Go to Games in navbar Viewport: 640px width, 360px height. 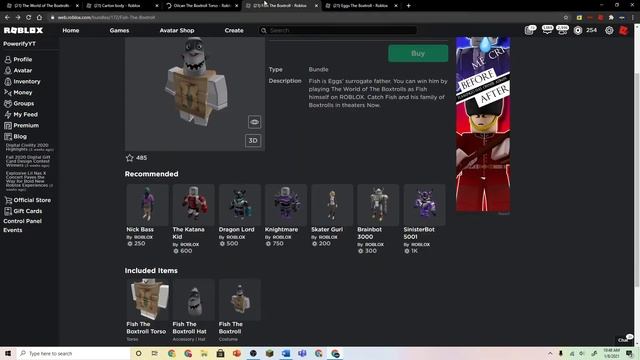coord(119,31)
